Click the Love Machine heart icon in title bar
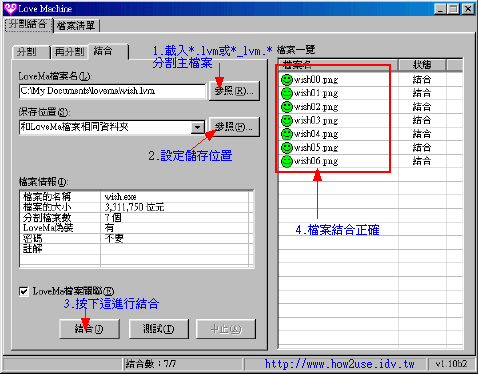 coord(10,8)
